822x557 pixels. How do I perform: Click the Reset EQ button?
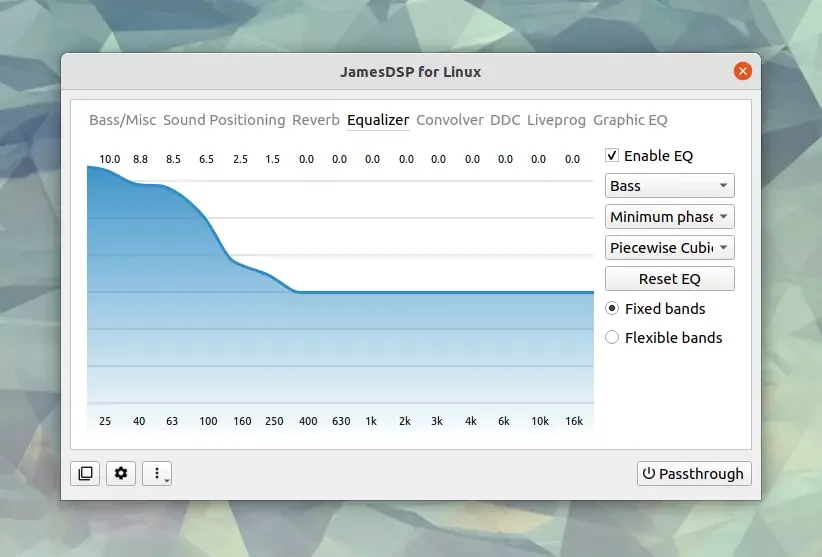[x=669, y=279]
